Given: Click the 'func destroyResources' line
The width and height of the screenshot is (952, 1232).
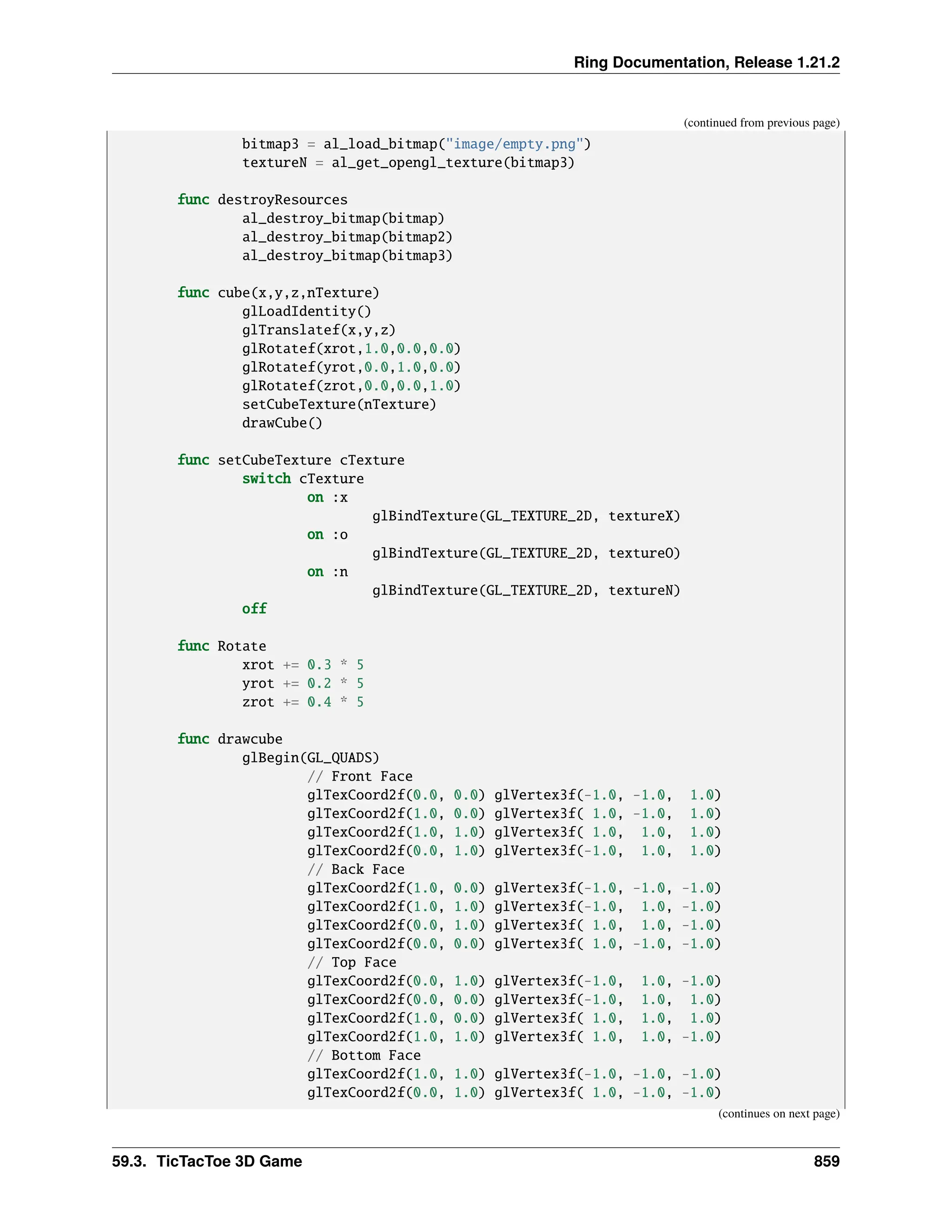Looking at the screenshot, I should pyautogui.click(x=262, y=200).
